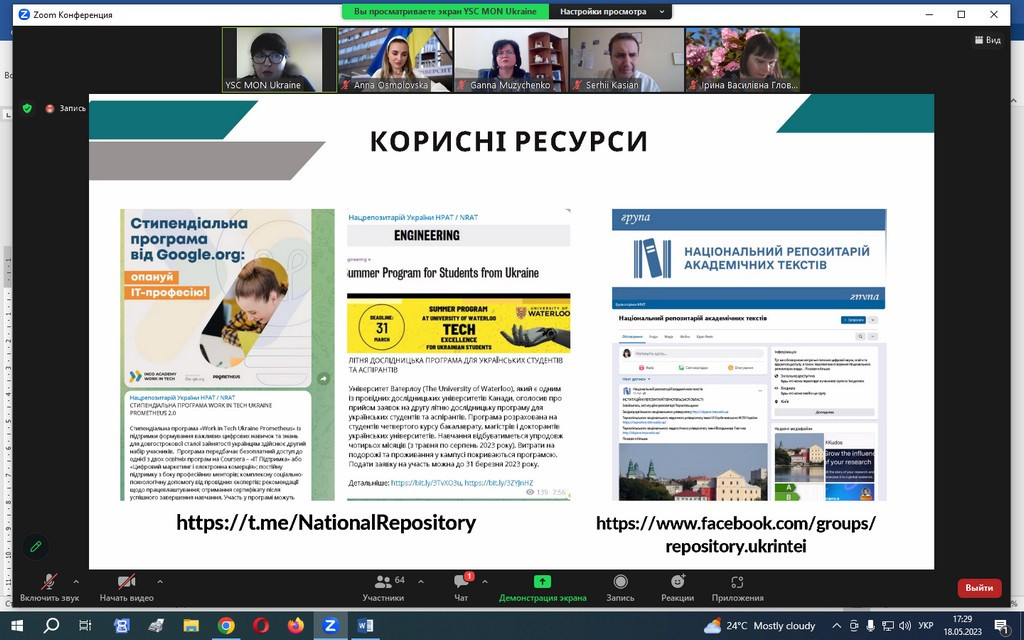1024x640 pixels.
Task: Switch the УКР keyboard language indicator
Action: (926, 626)
